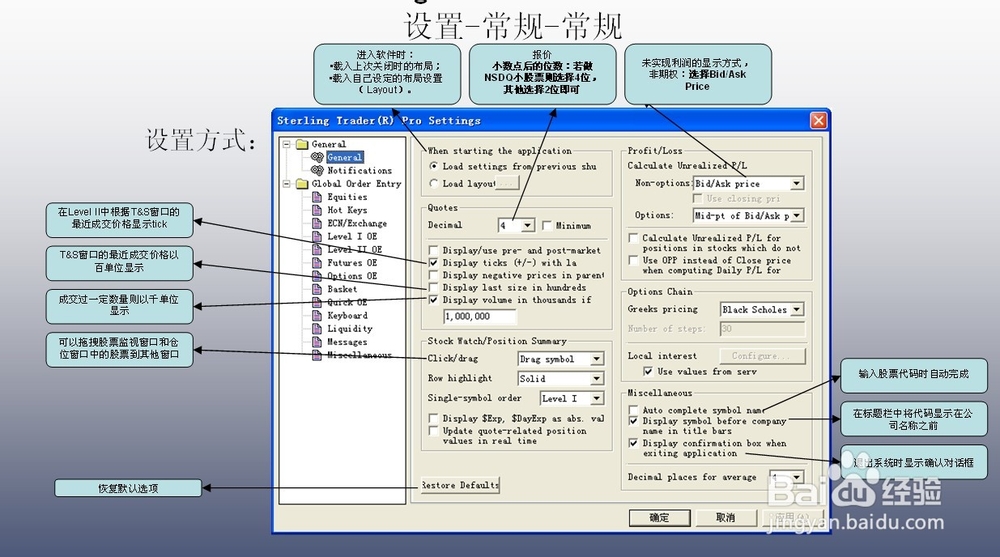Close the Sterling Trader Pro Settings dialog
Image resolution: width=1000 pixels, height=557 pixels.
point(818,121)
